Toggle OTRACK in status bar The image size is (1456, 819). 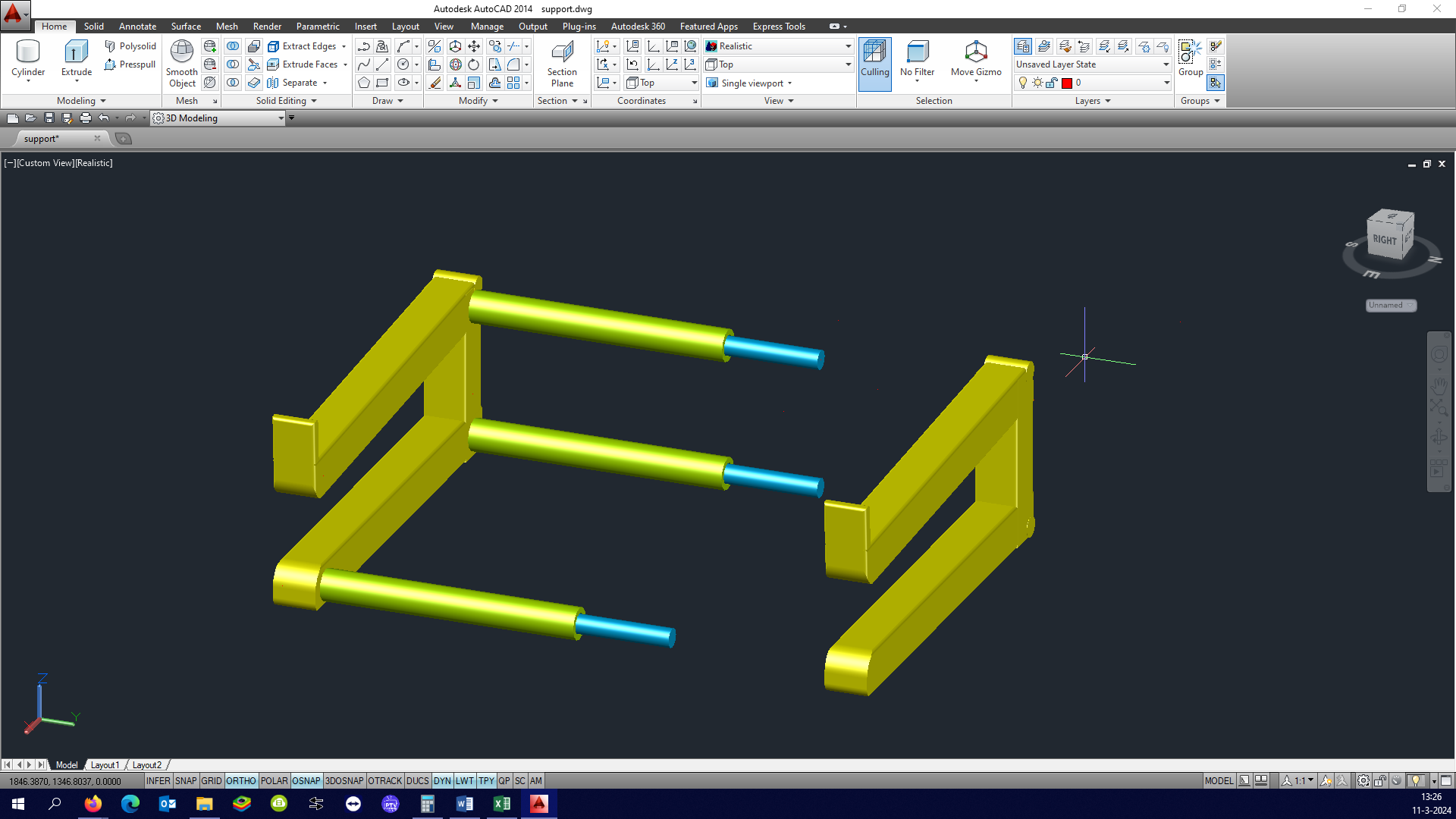coord(384,780)
